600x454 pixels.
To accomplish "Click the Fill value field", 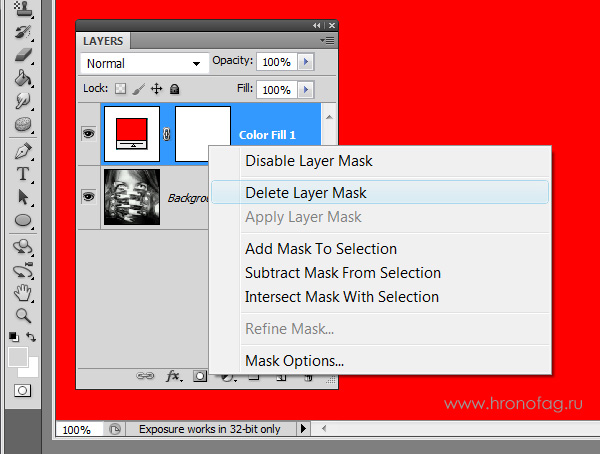I will 277,90.
